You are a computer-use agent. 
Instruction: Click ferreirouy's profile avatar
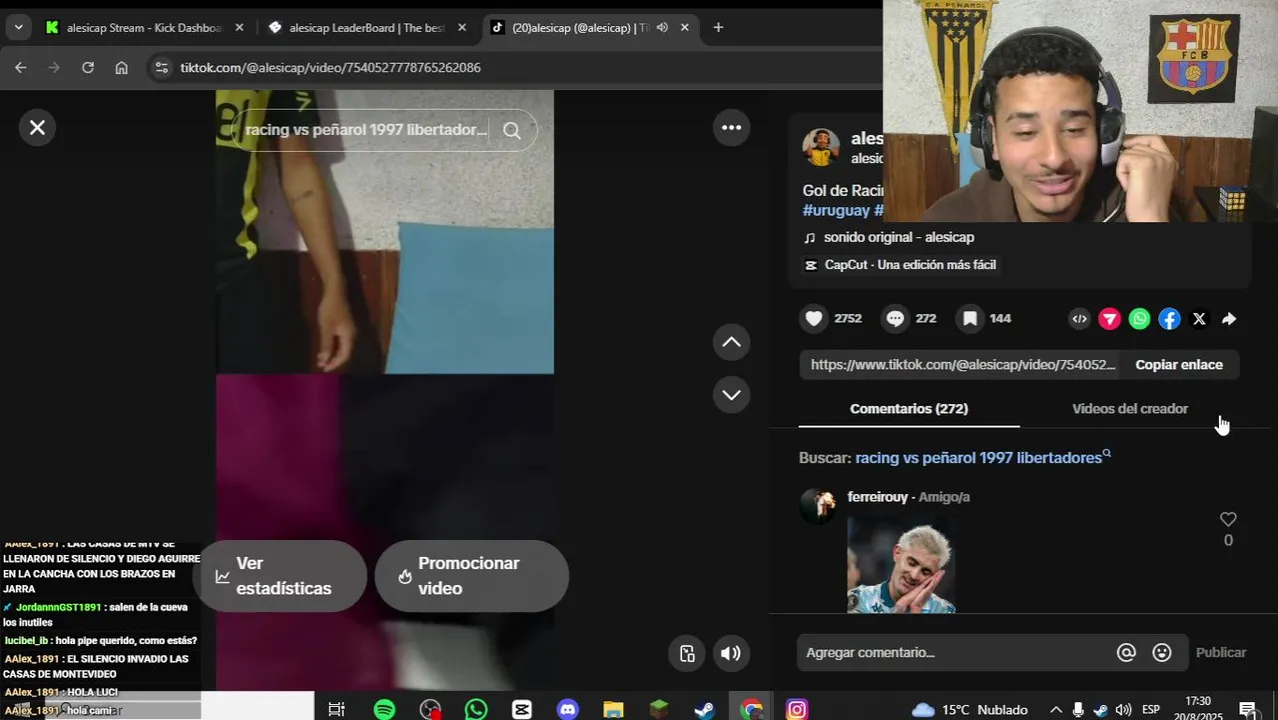click(x=817, y=506)
